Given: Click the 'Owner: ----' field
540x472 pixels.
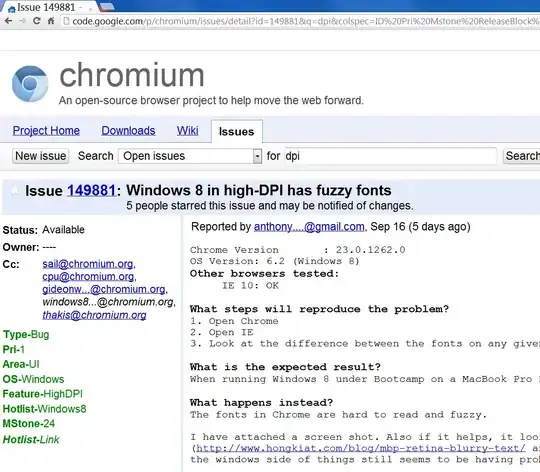Looking at the screenshot, I should pos(29,247).
